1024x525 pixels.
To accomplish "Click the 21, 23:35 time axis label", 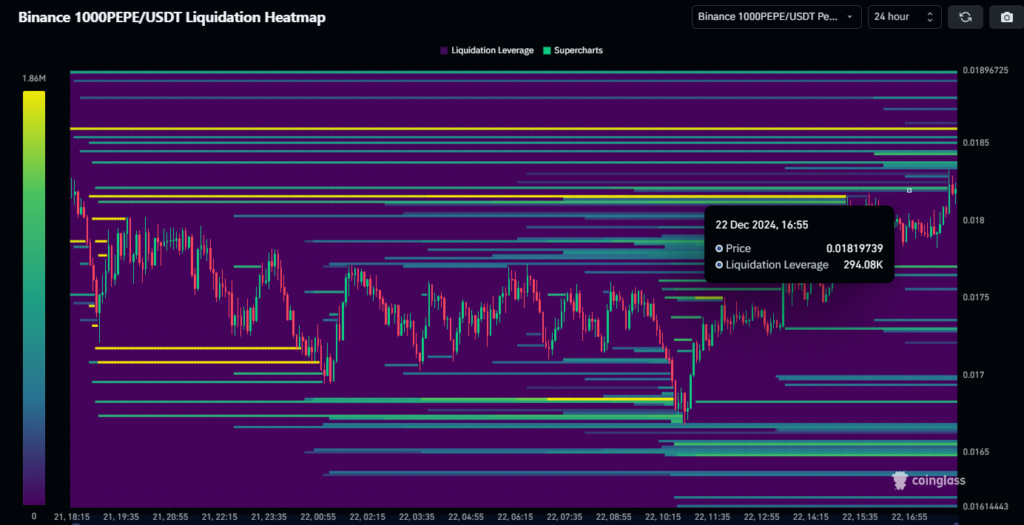I will click(269, 517).
